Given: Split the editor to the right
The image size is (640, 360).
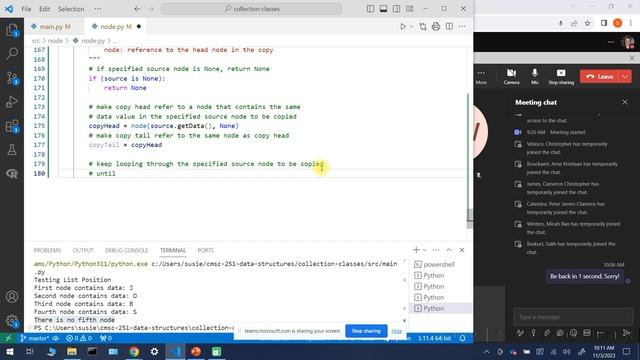Looking at the screenshot, I should (x=449, y=27).
